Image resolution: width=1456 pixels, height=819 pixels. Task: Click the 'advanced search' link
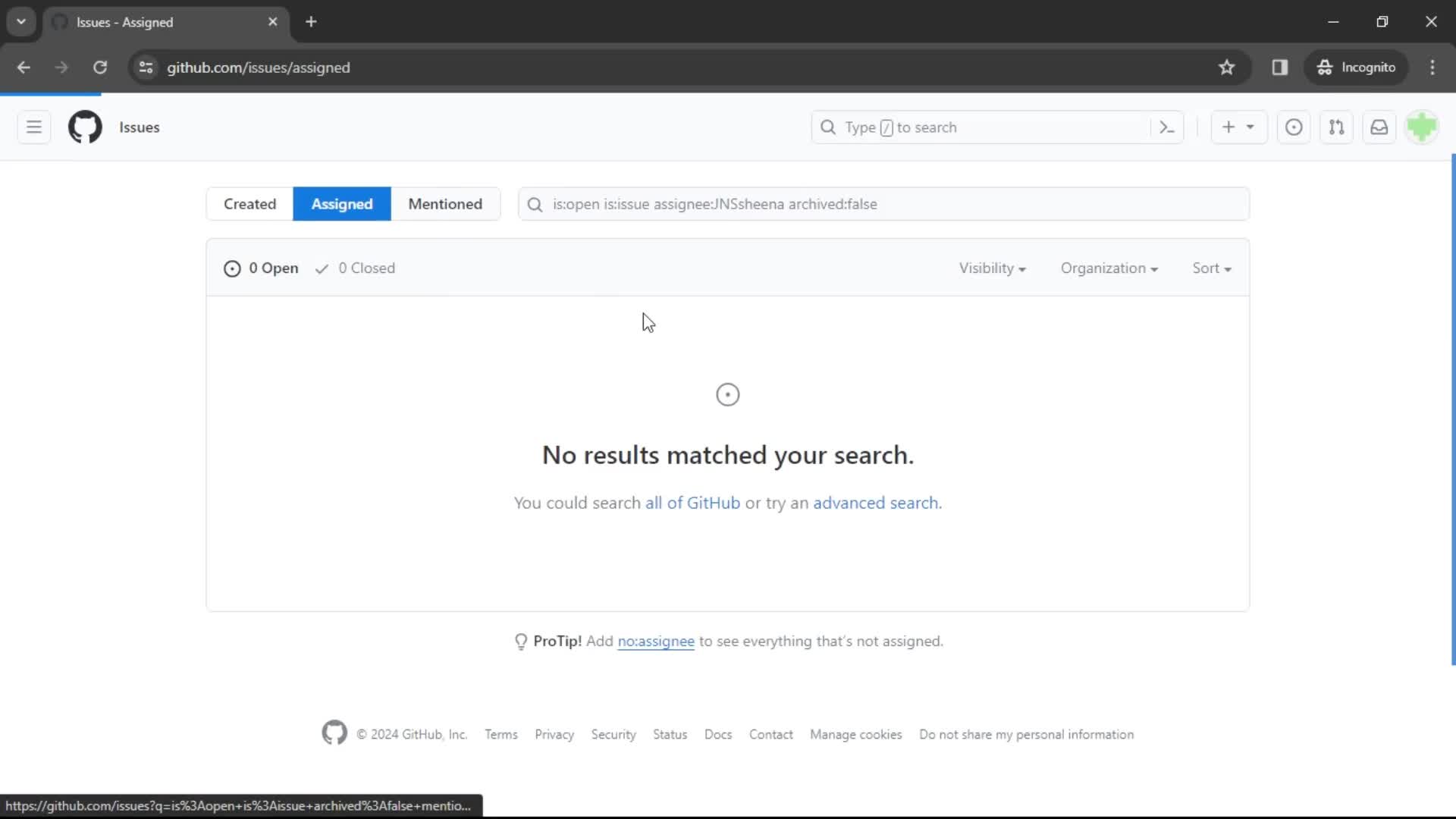pos(875,502)
